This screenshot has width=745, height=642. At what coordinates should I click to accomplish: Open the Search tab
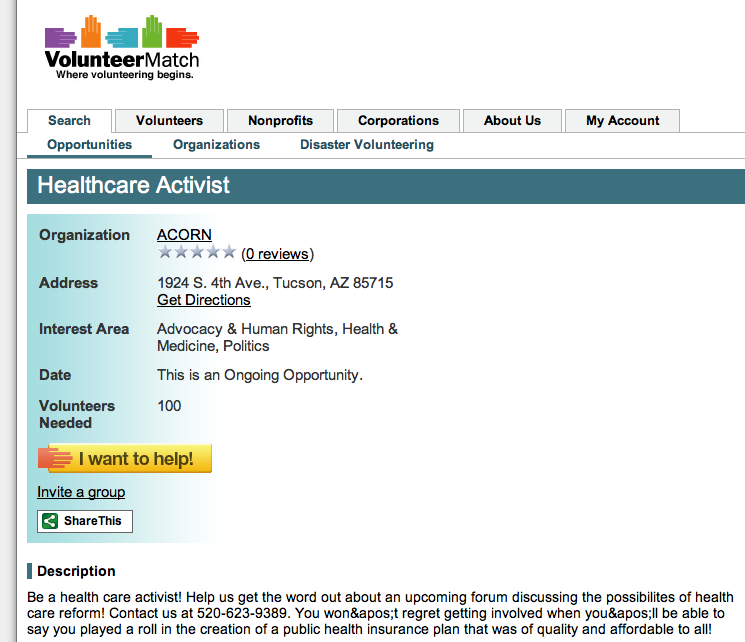point(69,121)
